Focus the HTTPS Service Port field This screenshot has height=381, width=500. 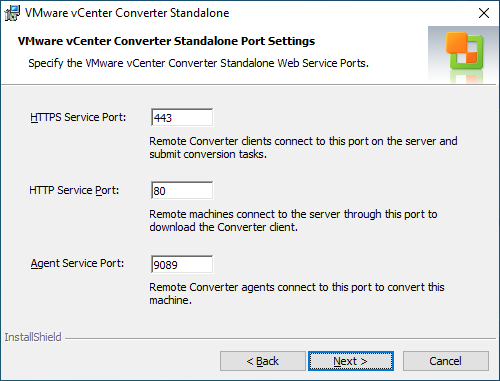pos(182,117)
